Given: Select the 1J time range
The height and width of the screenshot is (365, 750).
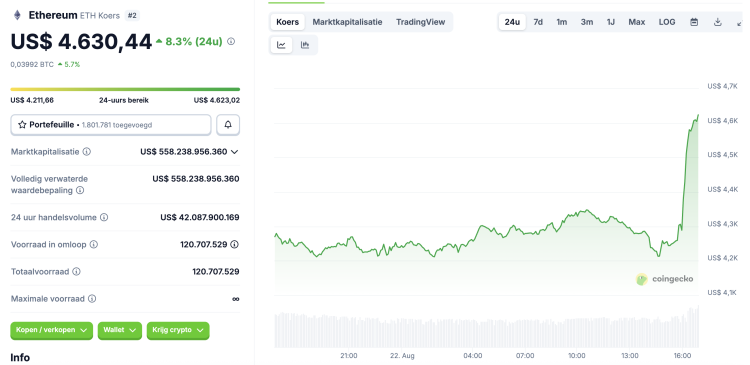Looking at the screenshot, I should (x=611, y=22).
